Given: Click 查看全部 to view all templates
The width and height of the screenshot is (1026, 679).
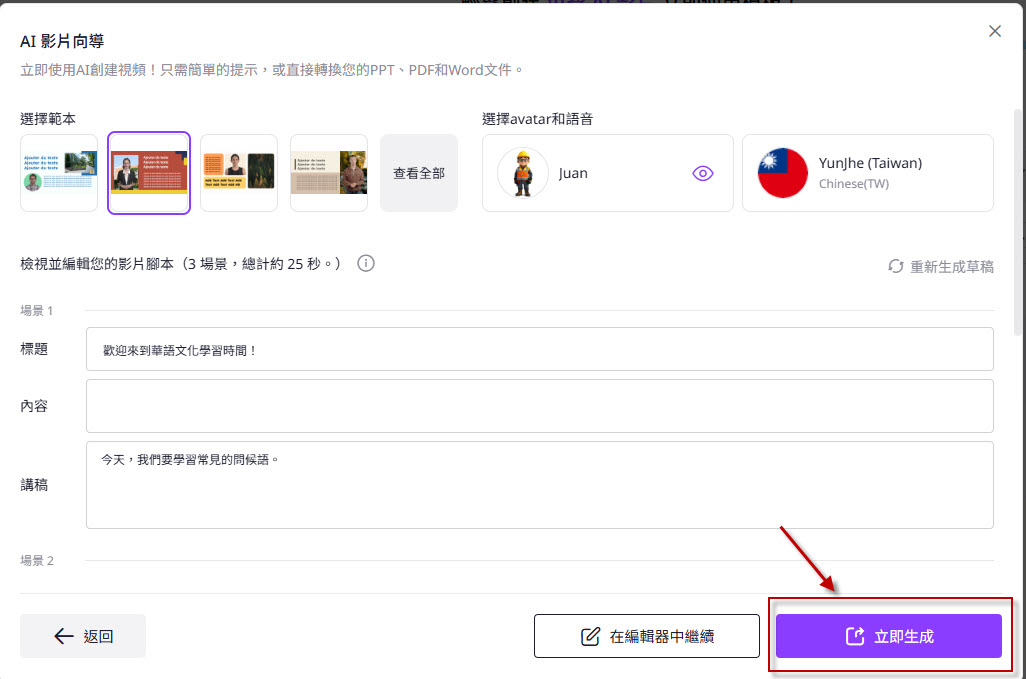Looking at the screenshot, I should click(x=419, y=173).
